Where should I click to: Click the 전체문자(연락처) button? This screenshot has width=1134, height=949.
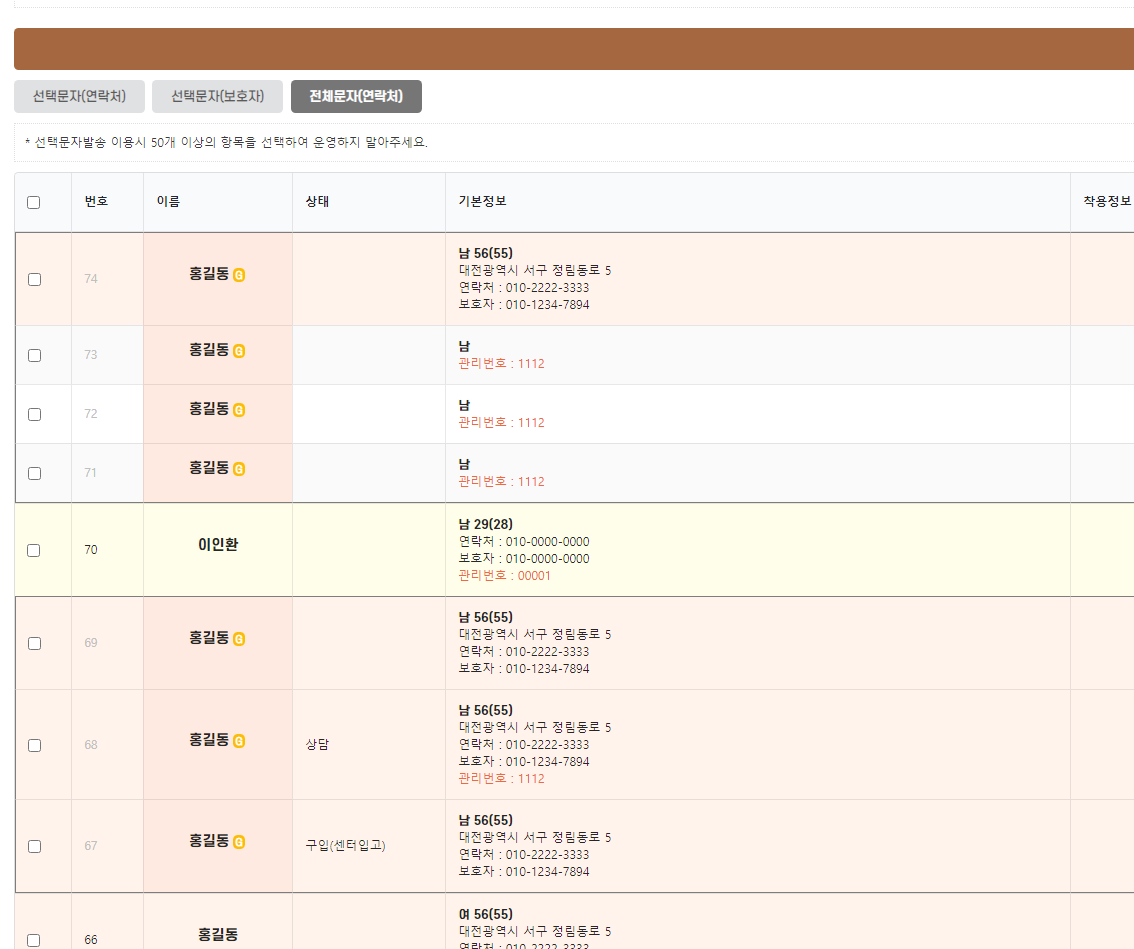coord(356,97)
